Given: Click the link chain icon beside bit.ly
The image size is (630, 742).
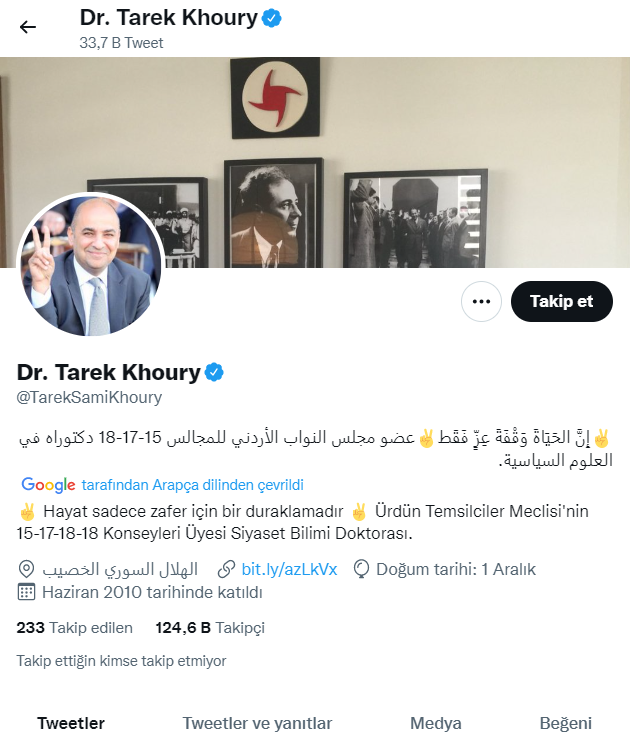Looking at the screenshot, I should click(226, 569).
